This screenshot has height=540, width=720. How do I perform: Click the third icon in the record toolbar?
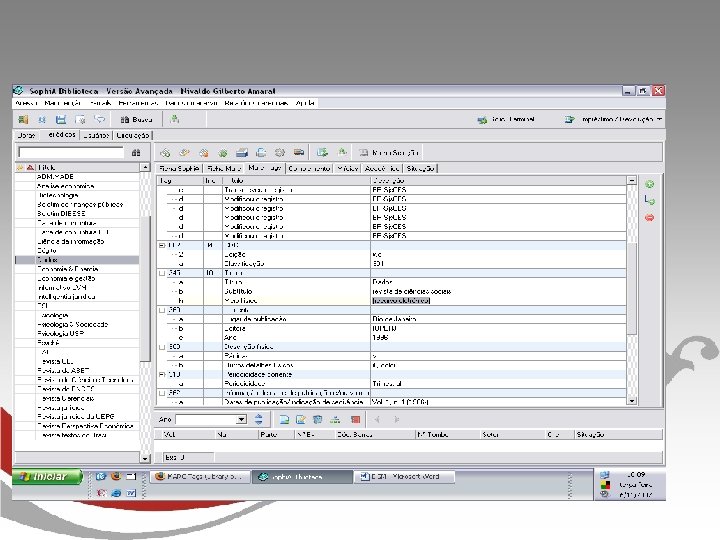point(203,152)
